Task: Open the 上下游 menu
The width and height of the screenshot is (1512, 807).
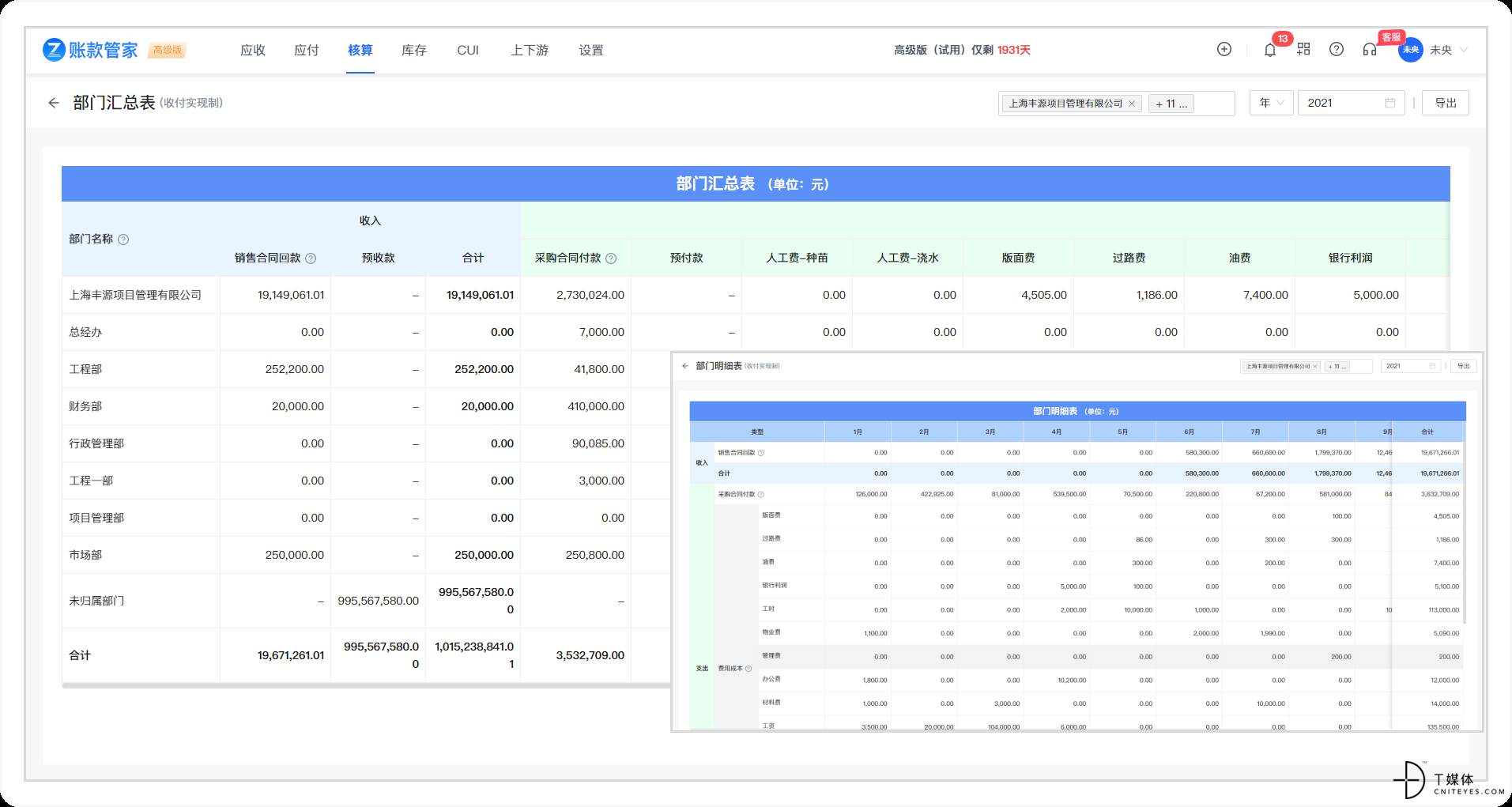Action: (530, 50)
